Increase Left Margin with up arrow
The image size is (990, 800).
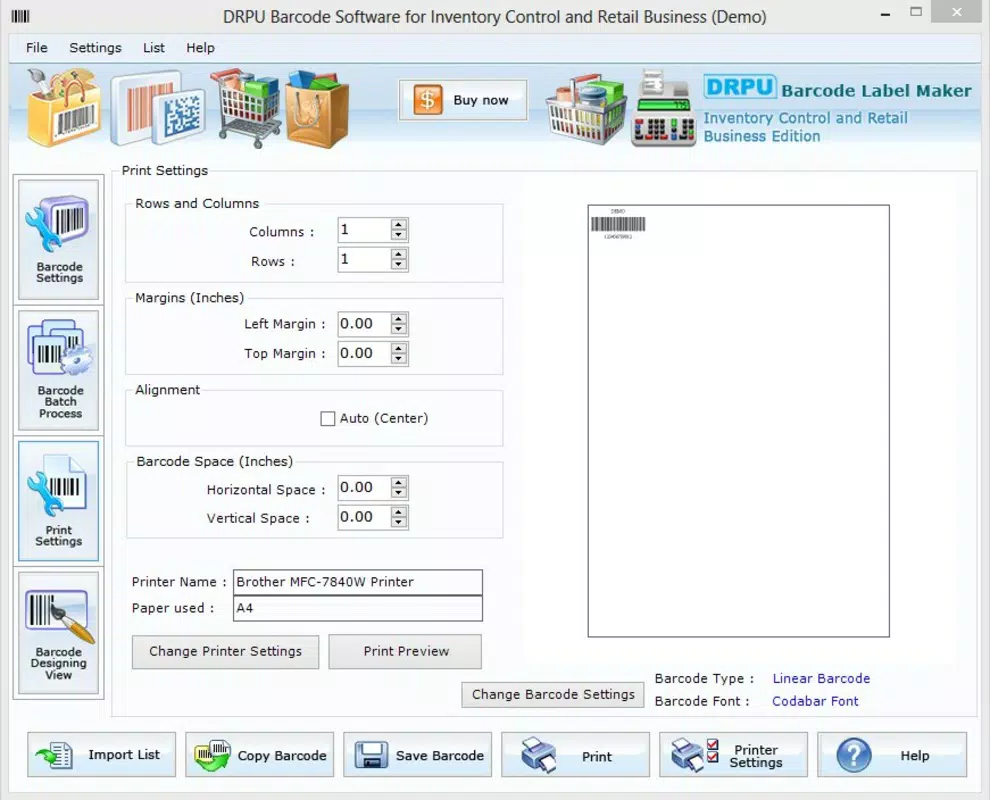[398, 319]
